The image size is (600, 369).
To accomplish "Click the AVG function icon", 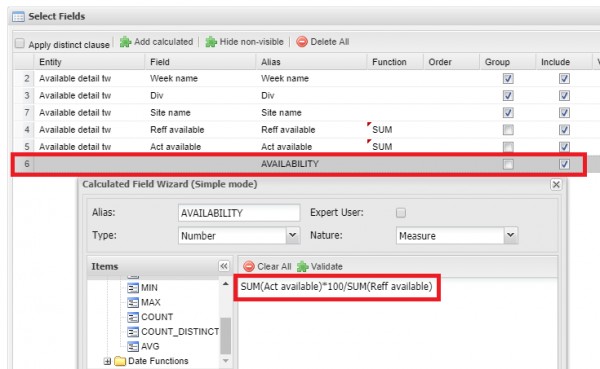I will [x=132, y=346].
